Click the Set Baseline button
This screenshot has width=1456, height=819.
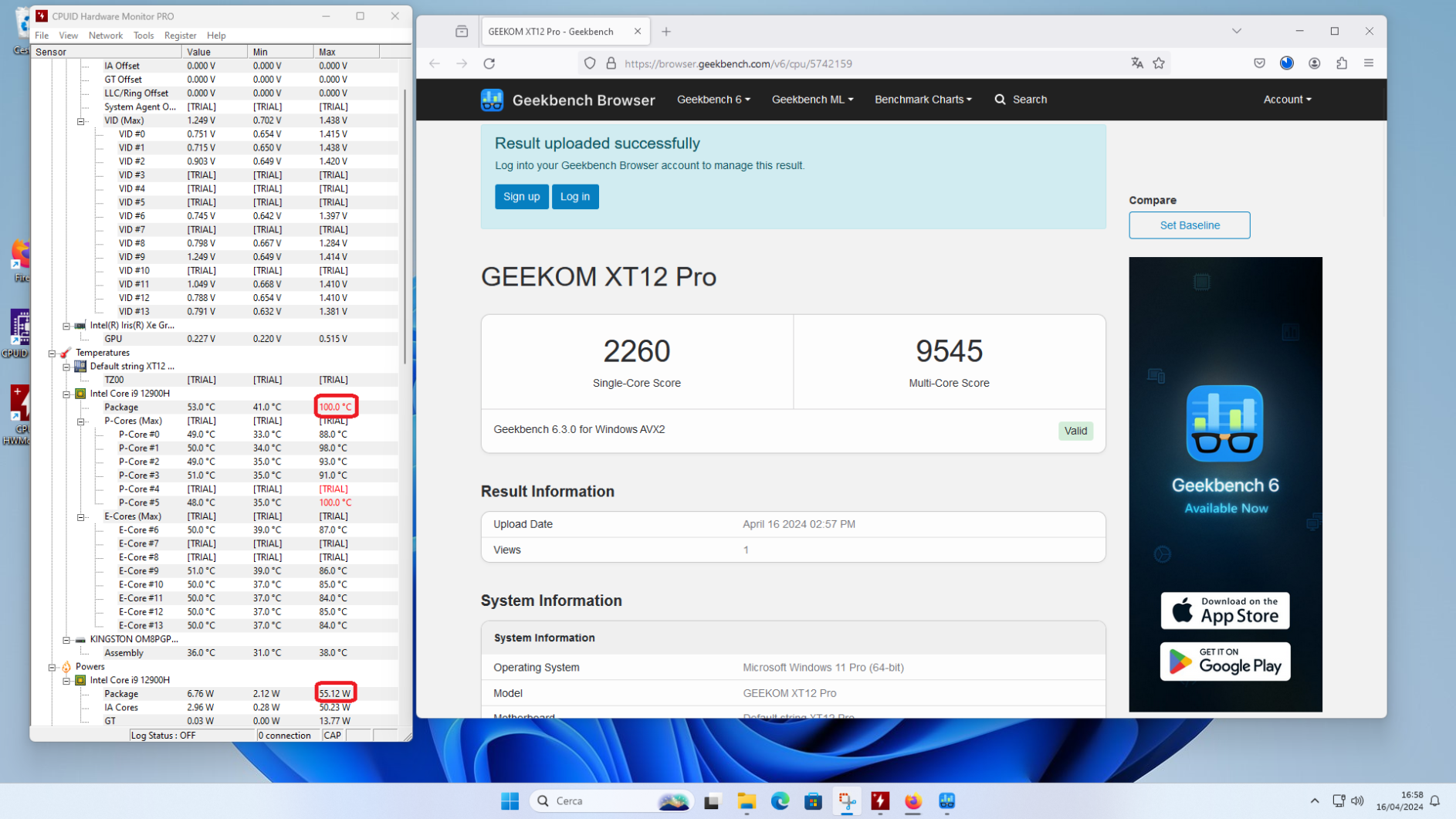[x=1189, y=225]
